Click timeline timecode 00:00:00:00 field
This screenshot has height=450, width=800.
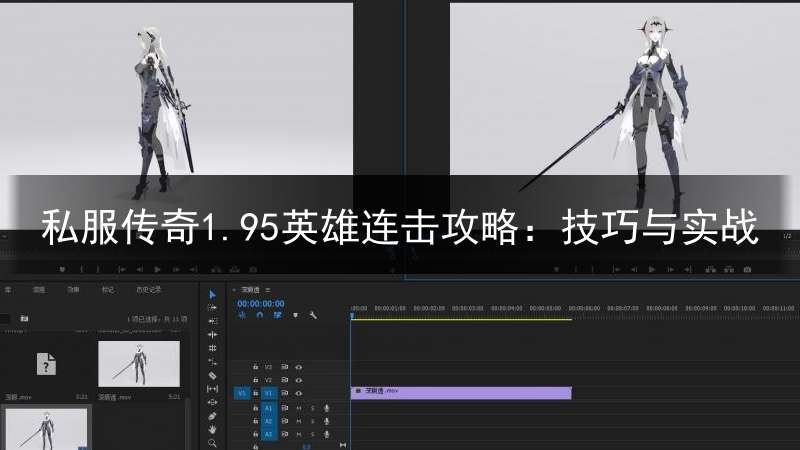click(x=261, y=304)
